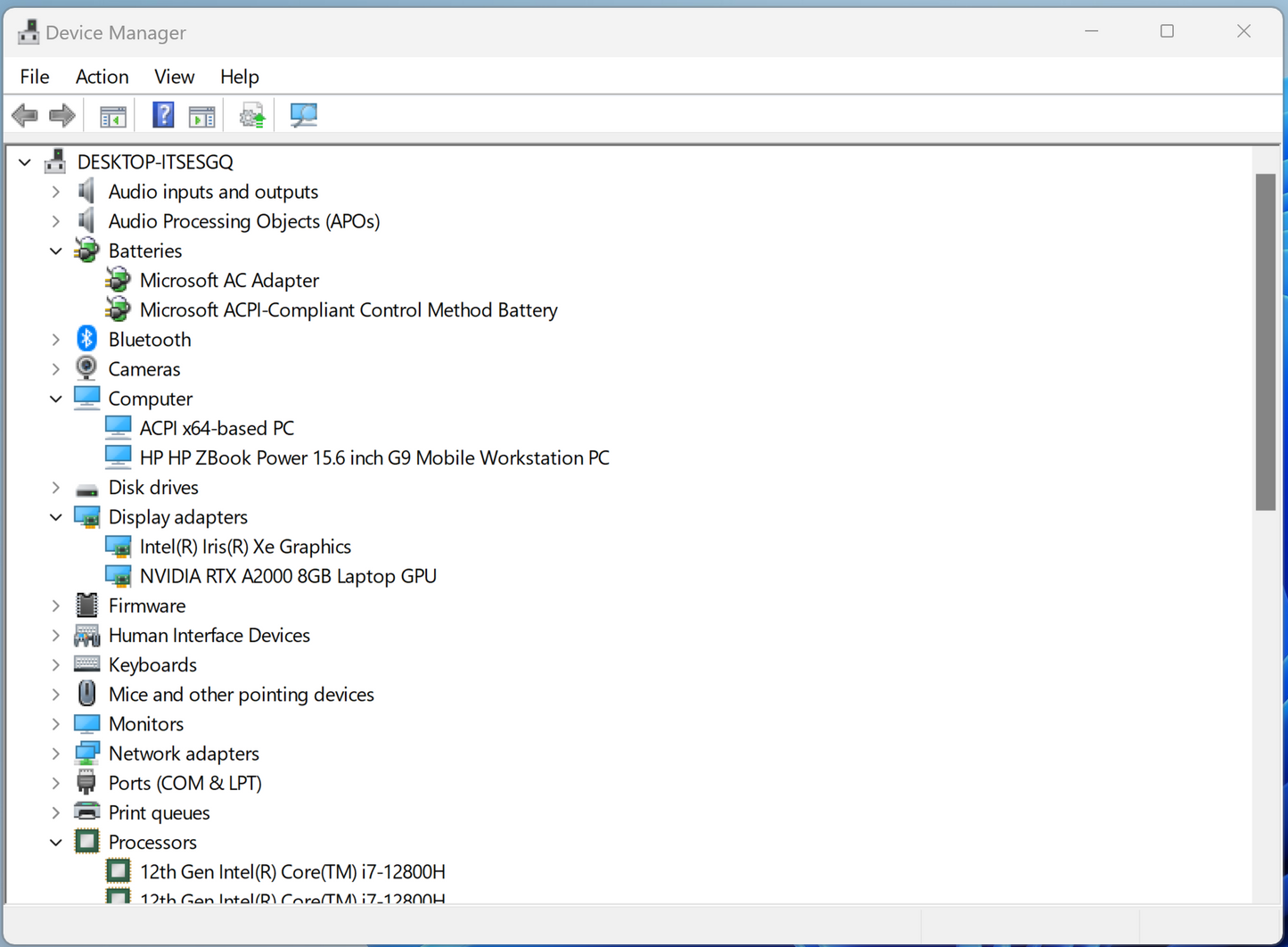Open the View menu
Image resolution: width=1288 pixels, height=947 pixels.
click(174, 77)
